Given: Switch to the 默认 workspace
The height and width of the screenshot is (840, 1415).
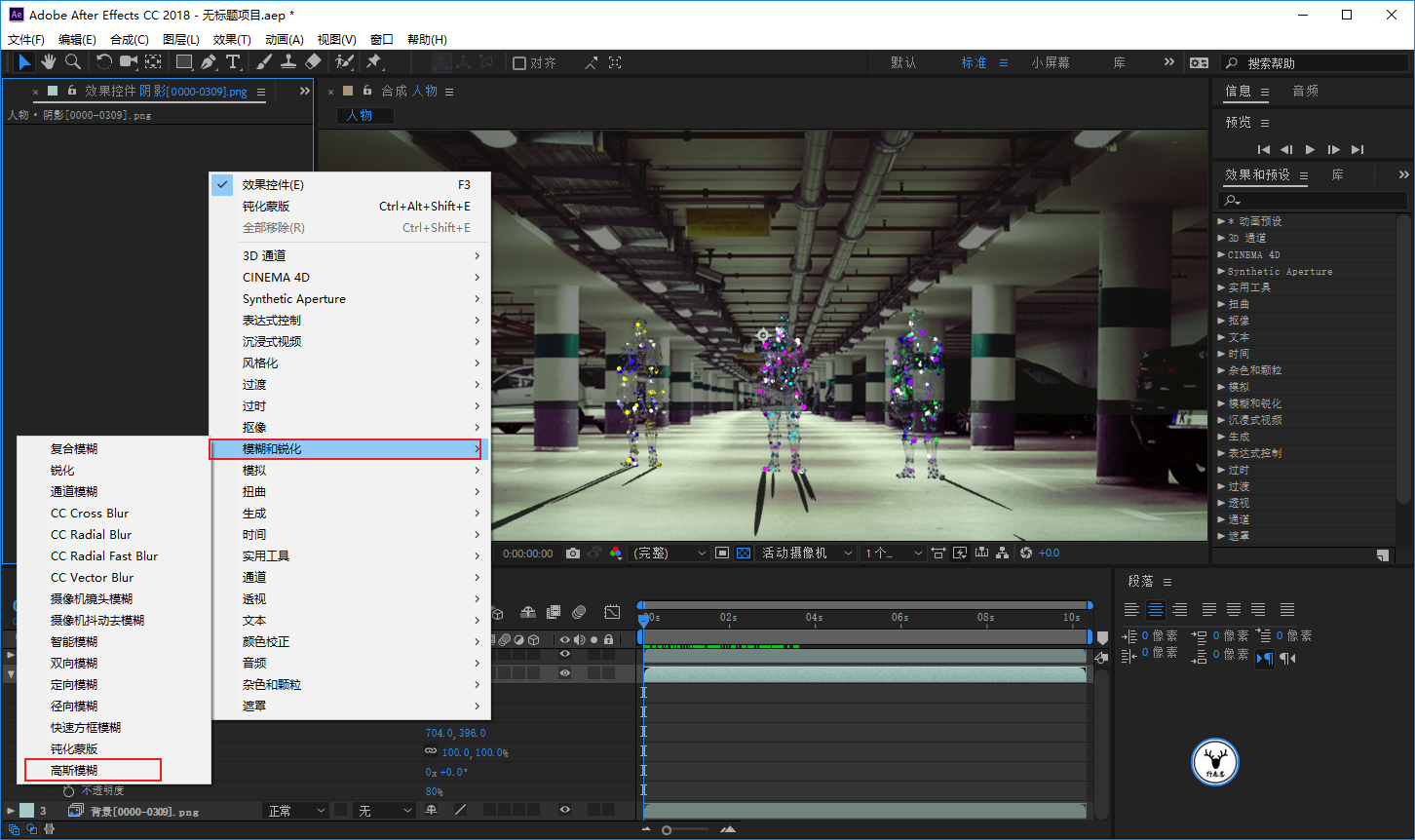Looking at the screenshot, I should 903,62.
